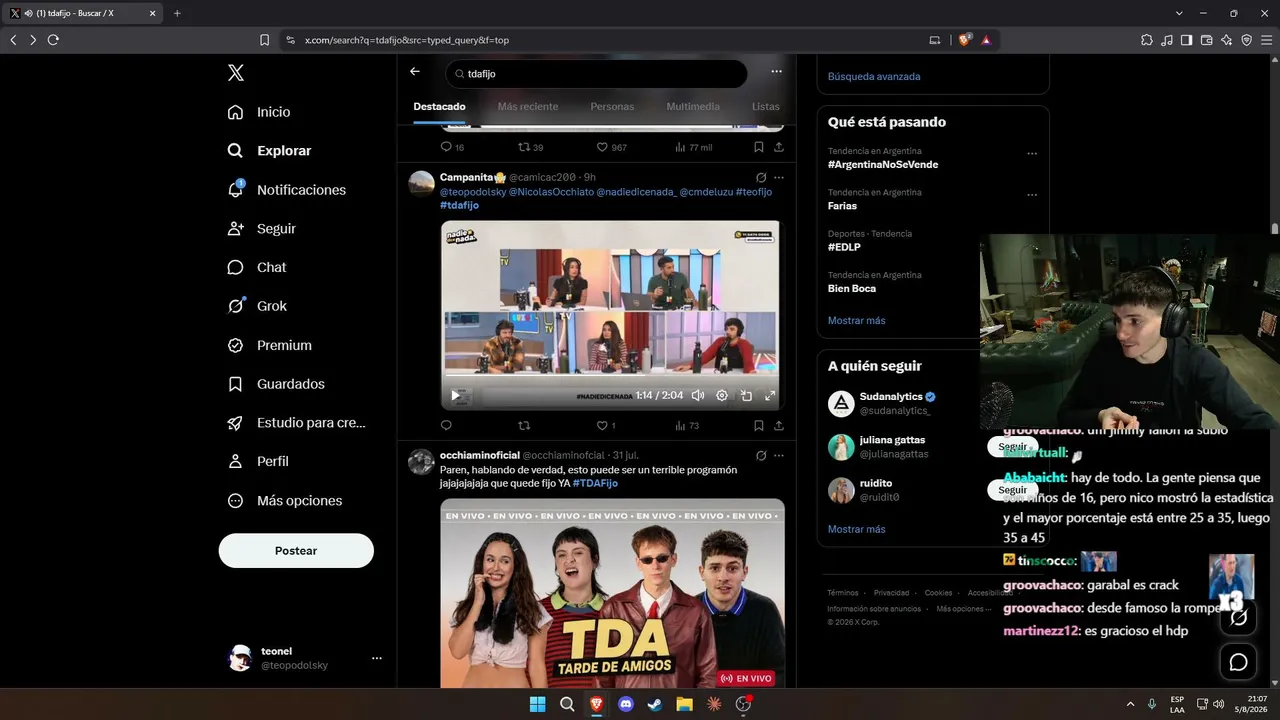Click the browser address bar
Viewport: 1280px width, 720px height.
pyautogui.click(x=610, y=40)
